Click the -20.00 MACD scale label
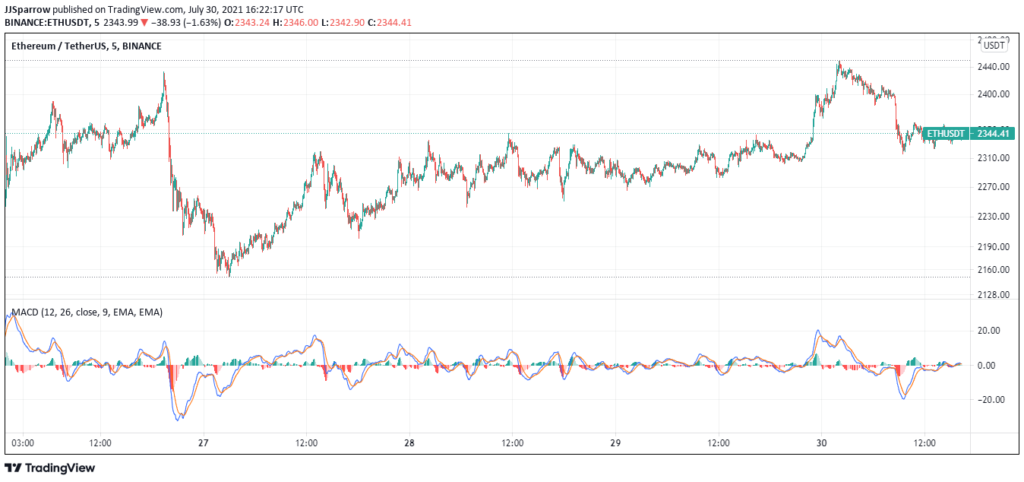Screen dimensions: 1024x482 click(x=989, y=400)
